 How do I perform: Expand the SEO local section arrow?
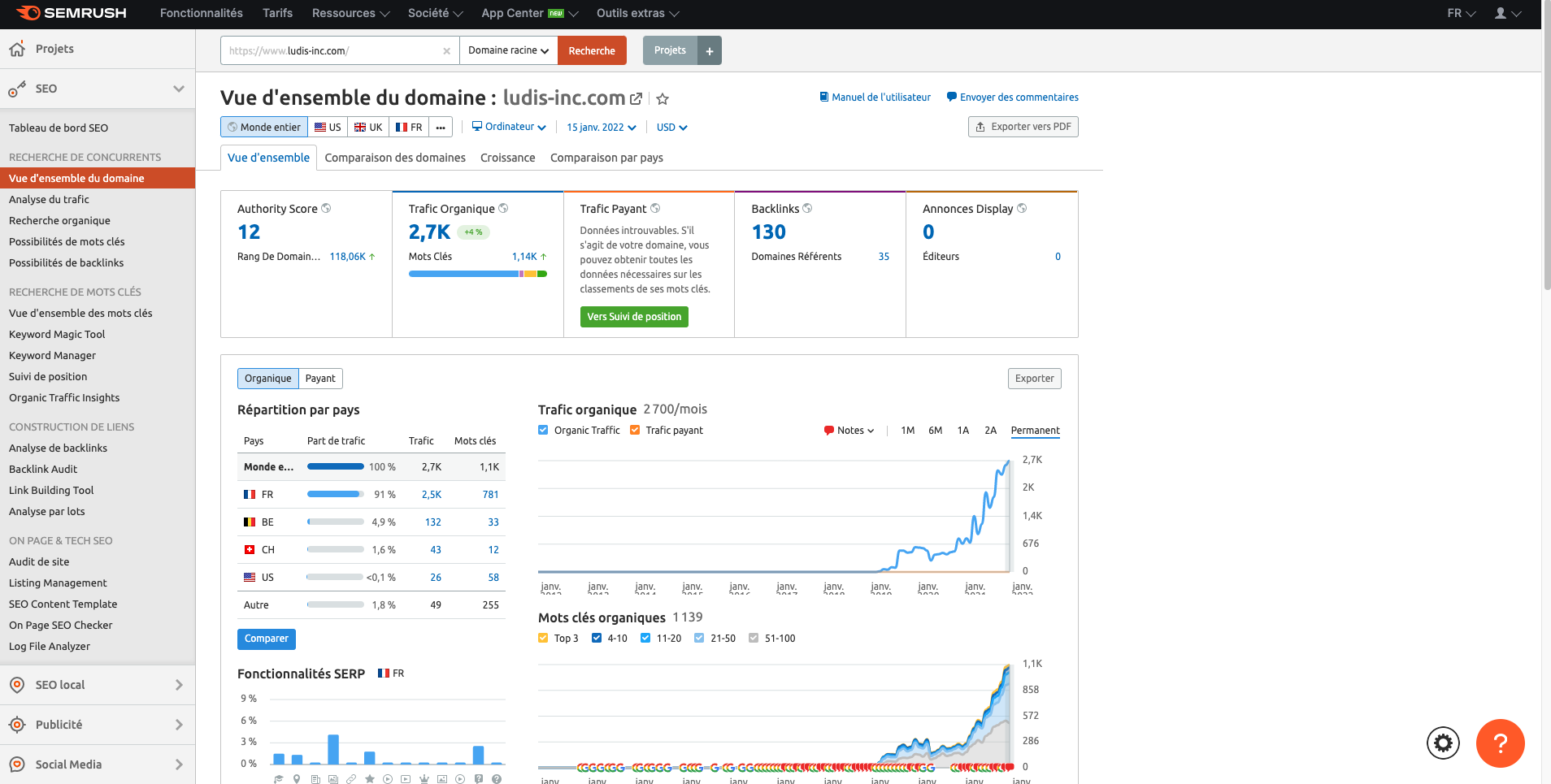tap(179, 685)
